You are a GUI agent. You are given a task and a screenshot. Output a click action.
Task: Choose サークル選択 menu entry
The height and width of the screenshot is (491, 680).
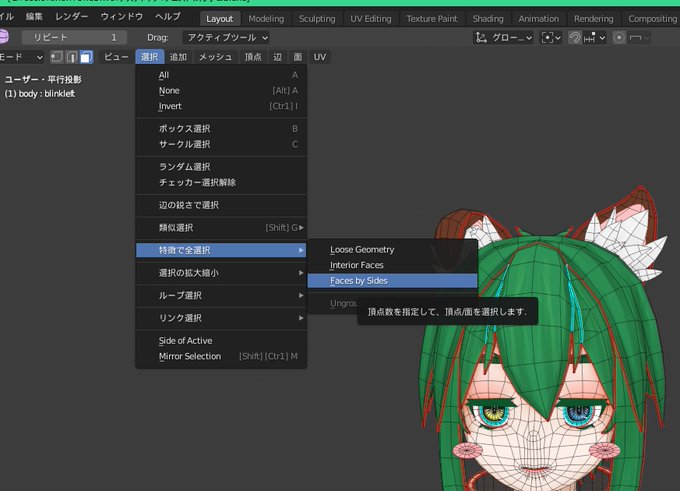click(221, 144)
